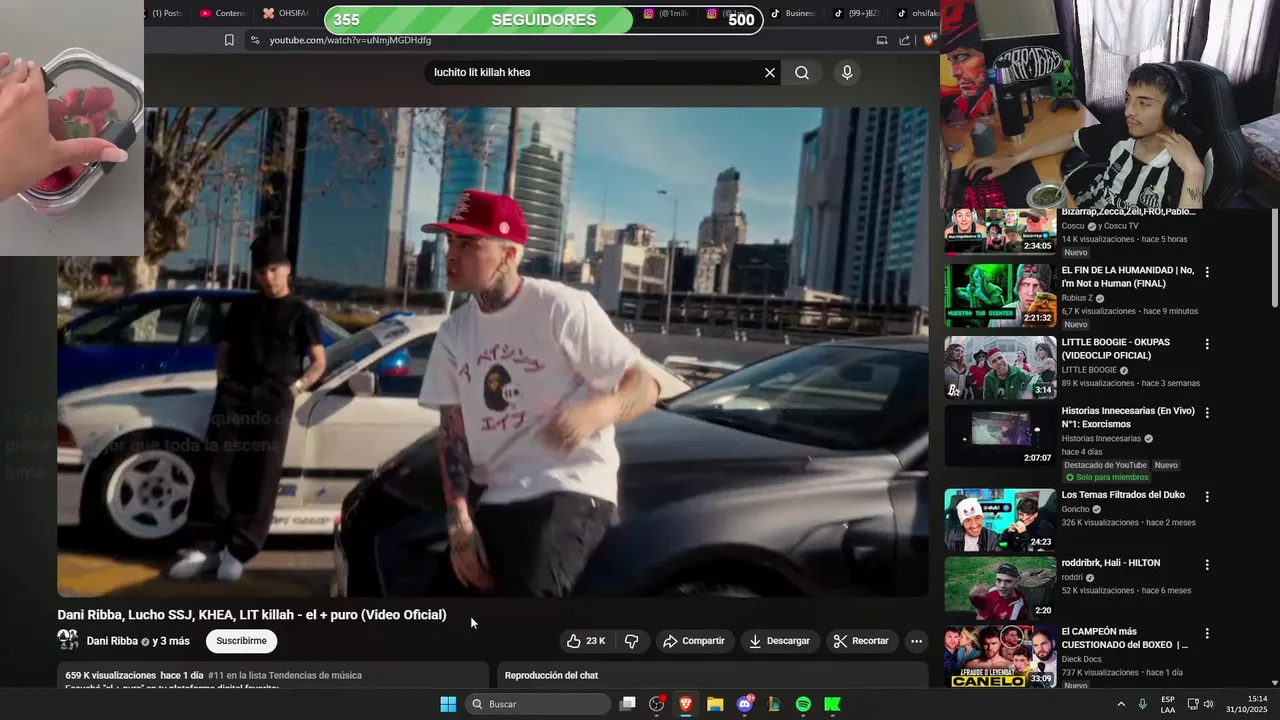
Task: Open options menu for 'LITTLE BOOGIE - OKUPAS'
Action: [1207, 344]
